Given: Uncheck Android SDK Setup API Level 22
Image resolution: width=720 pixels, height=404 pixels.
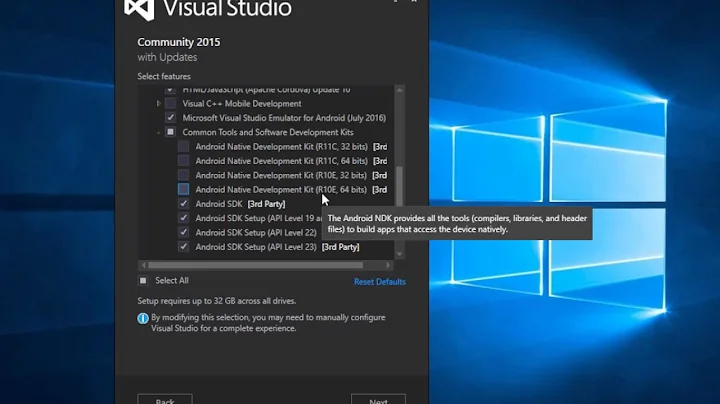Looking at the screenshot, I should tap(183, 232).
